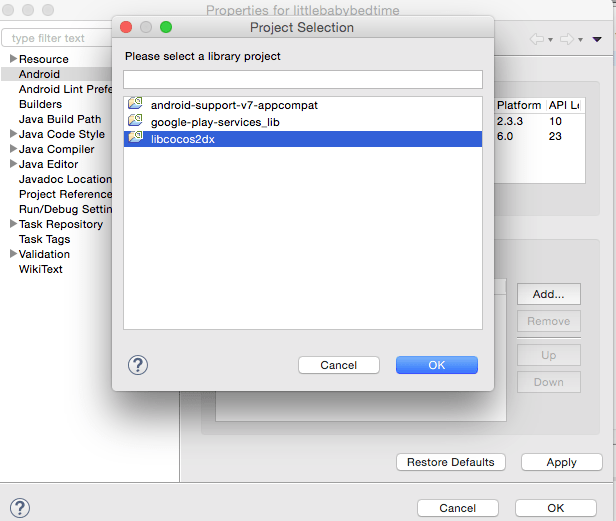
Task: Cancel the Project Selection dialog
Action: 339,365
